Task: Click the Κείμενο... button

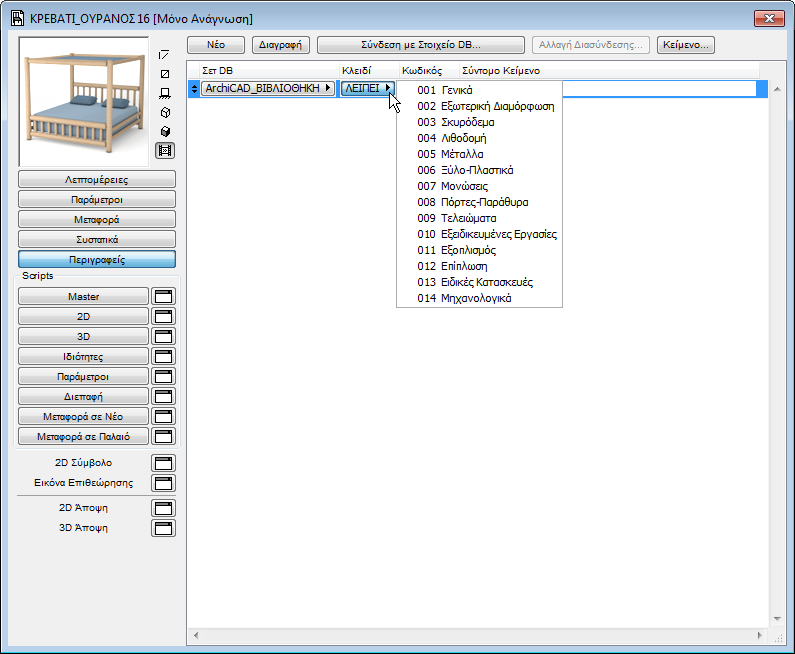Action: point(685,45)
